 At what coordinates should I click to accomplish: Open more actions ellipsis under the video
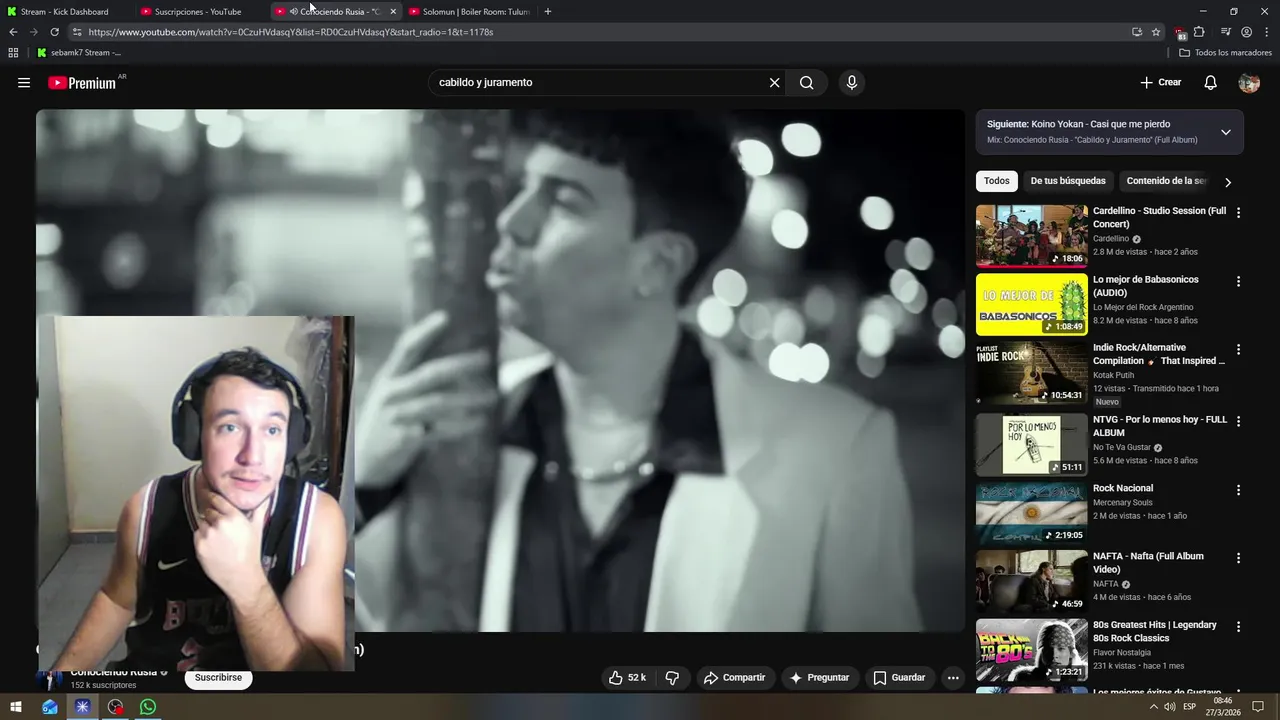pyautogui.click(x=953, y=678)
